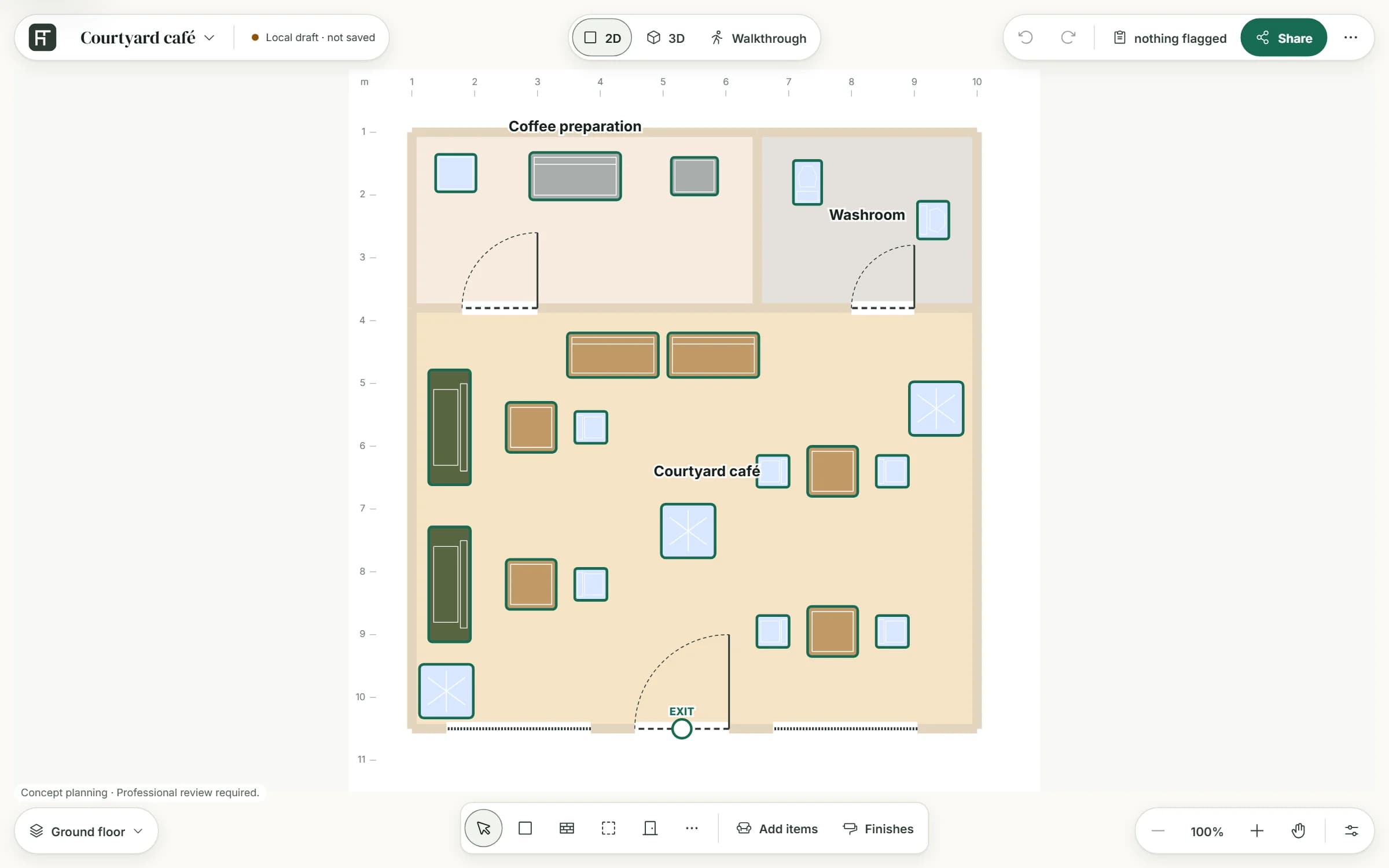This screenshot has width=1389, height=868.
Task: Open the Ground floor level dropdown
Action: tap(86, 832)
